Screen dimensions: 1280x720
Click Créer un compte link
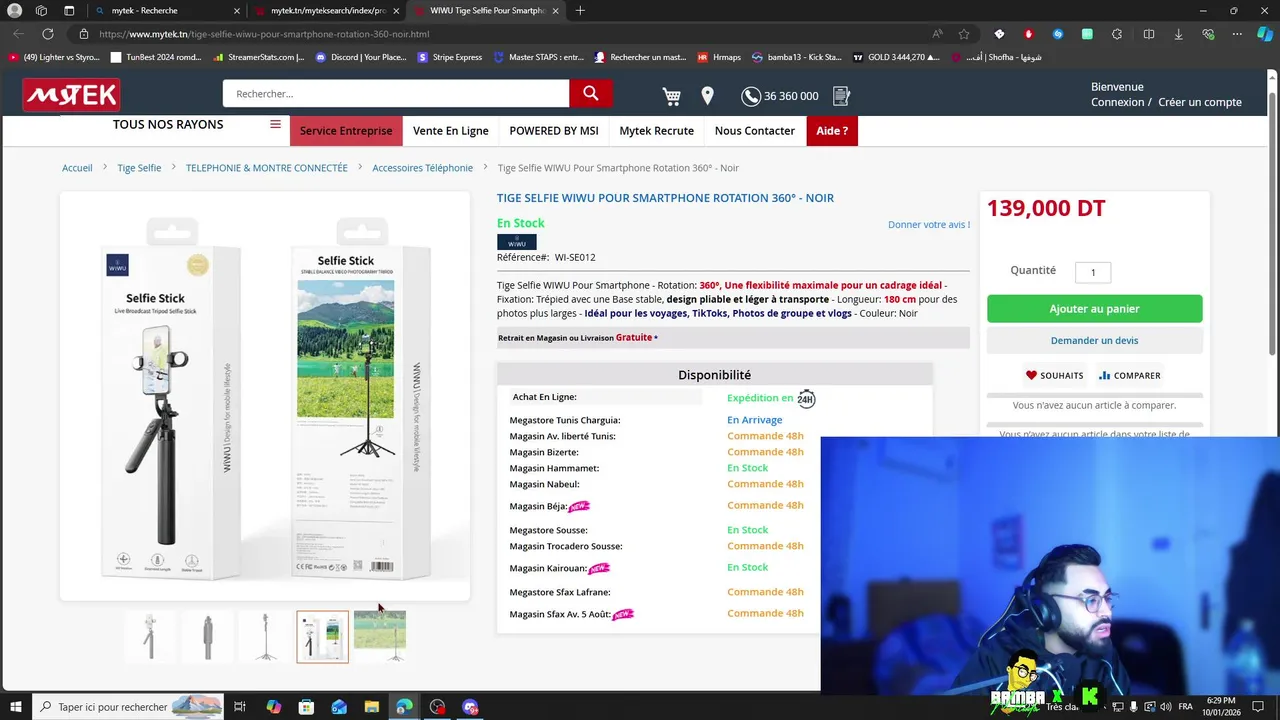pos(1200,102)
